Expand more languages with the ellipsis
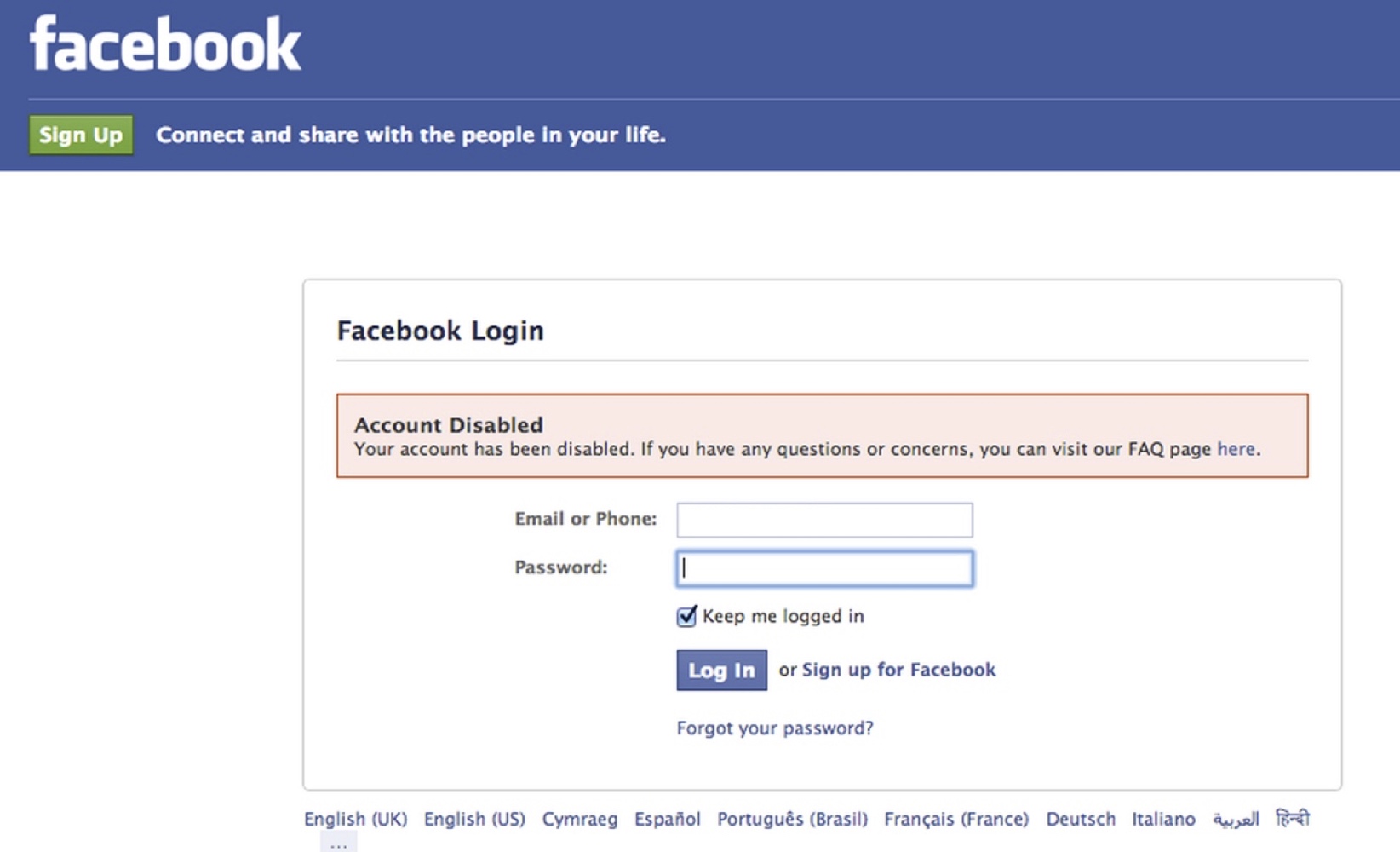1400x852 pixels. [x=338, y=844]
